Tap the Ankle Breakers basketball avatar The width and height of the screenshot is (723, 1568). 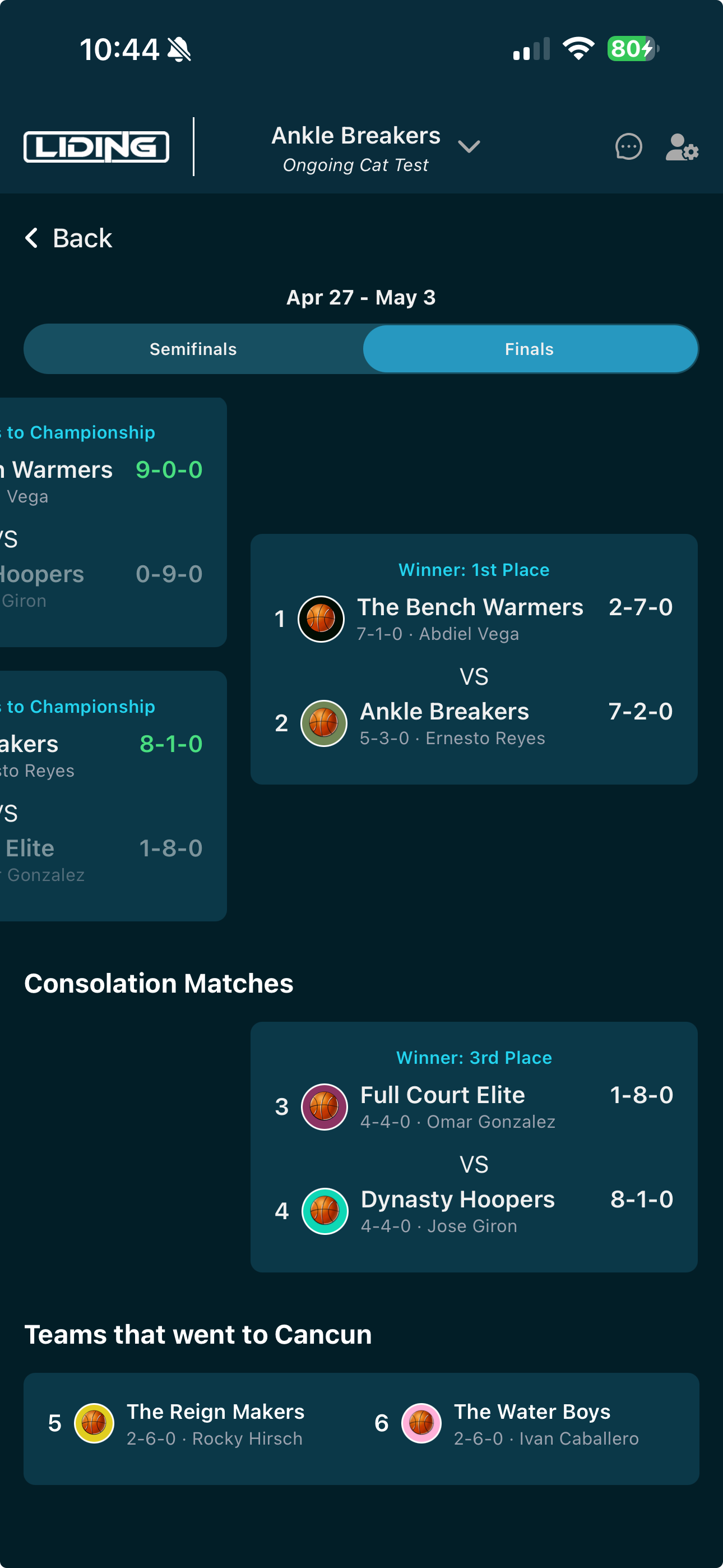tap(324, 723)
